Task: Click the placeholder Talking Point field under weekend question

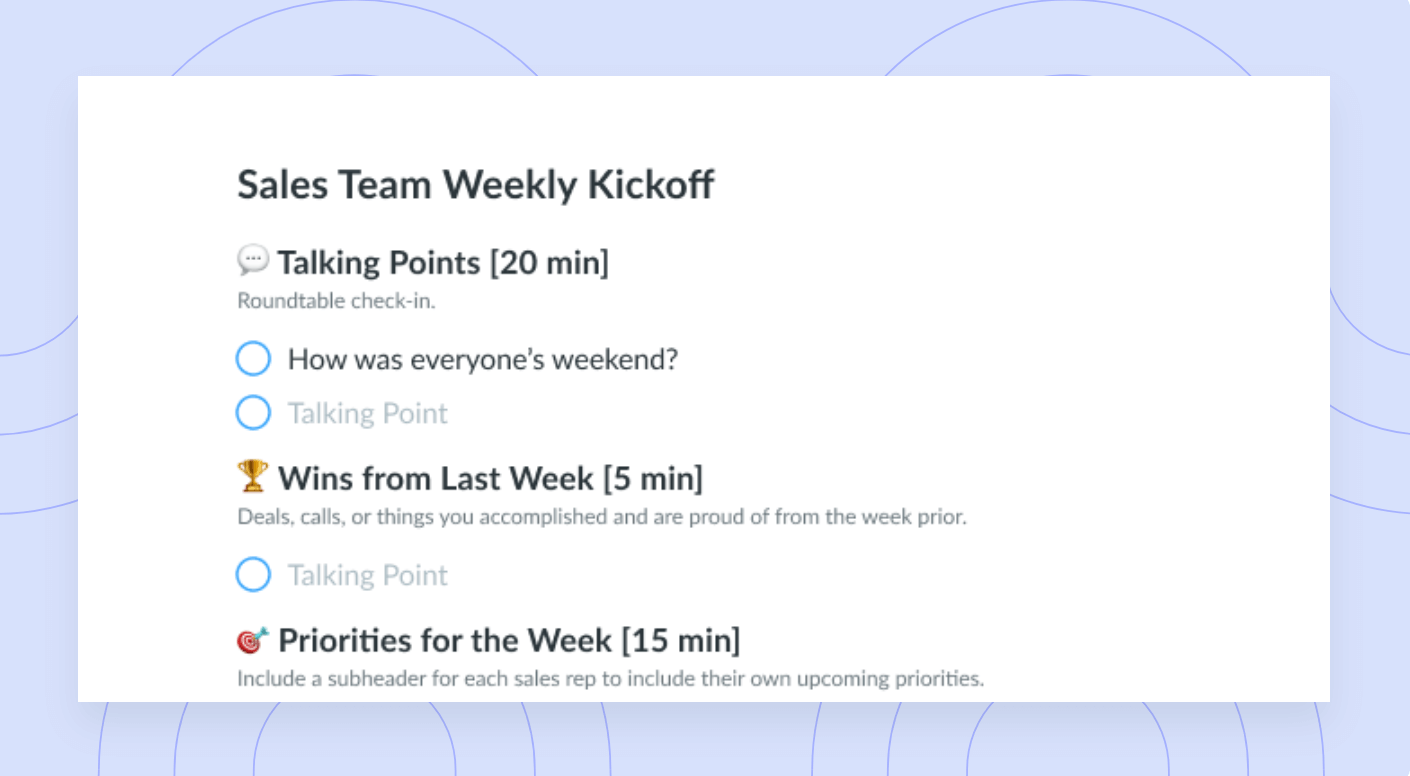Action: point(368,413)
